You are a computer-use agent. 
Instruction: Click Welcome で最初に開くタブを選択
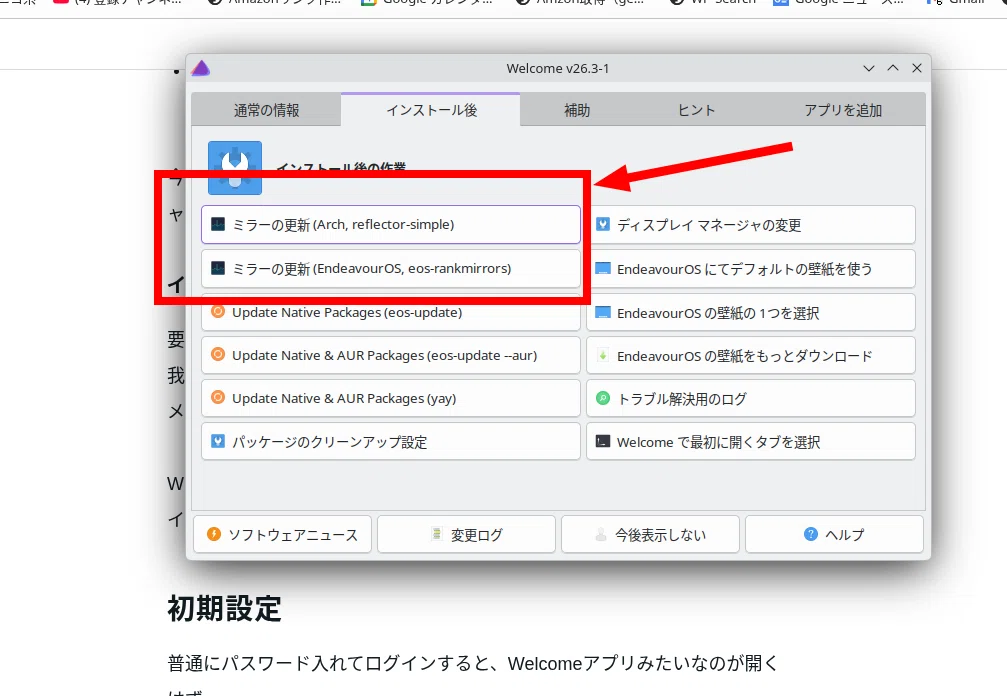click(x=751, y=442)
